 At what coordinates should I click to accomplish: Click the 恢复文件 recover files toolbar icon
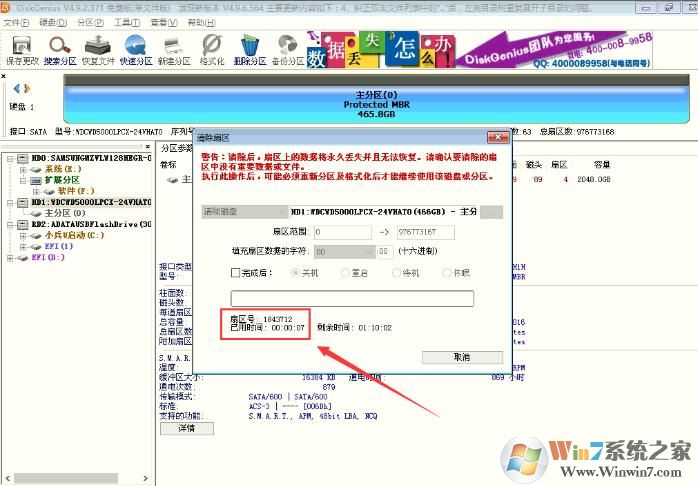pyautogui.click(x=98, y=50)
